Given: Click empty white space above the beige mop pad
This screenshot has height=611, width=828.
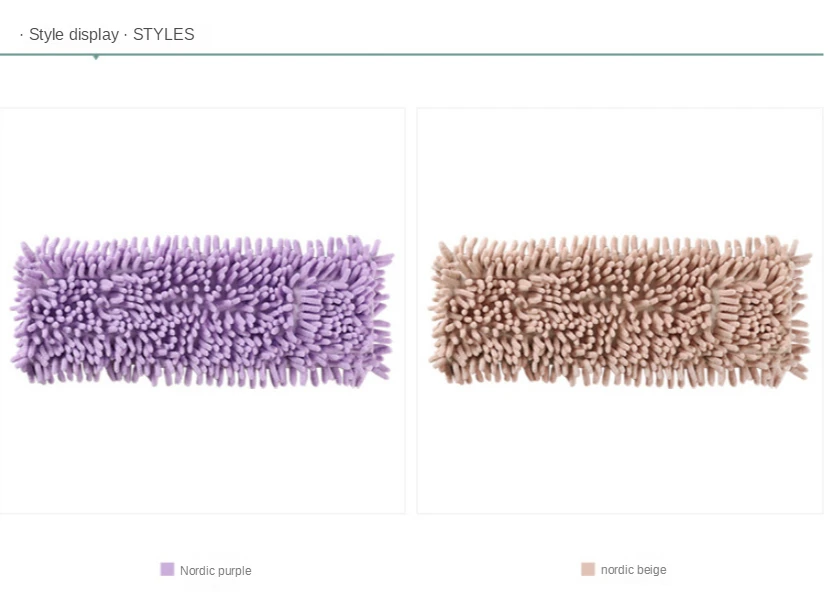Looking at the screenshot, I should click(x=620, y=169).
